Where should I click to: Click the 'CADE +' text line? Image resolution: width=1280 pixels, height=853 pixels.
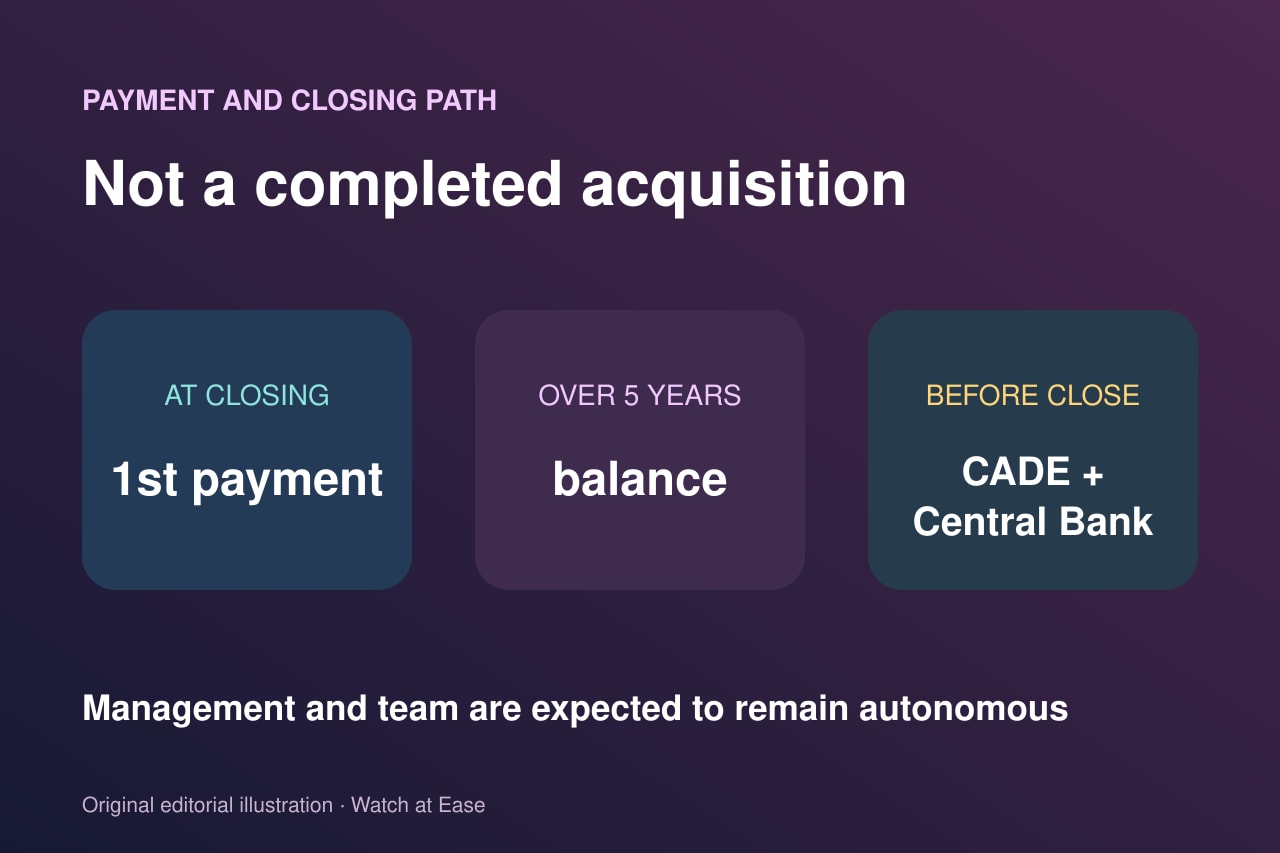click(1033, 472)
